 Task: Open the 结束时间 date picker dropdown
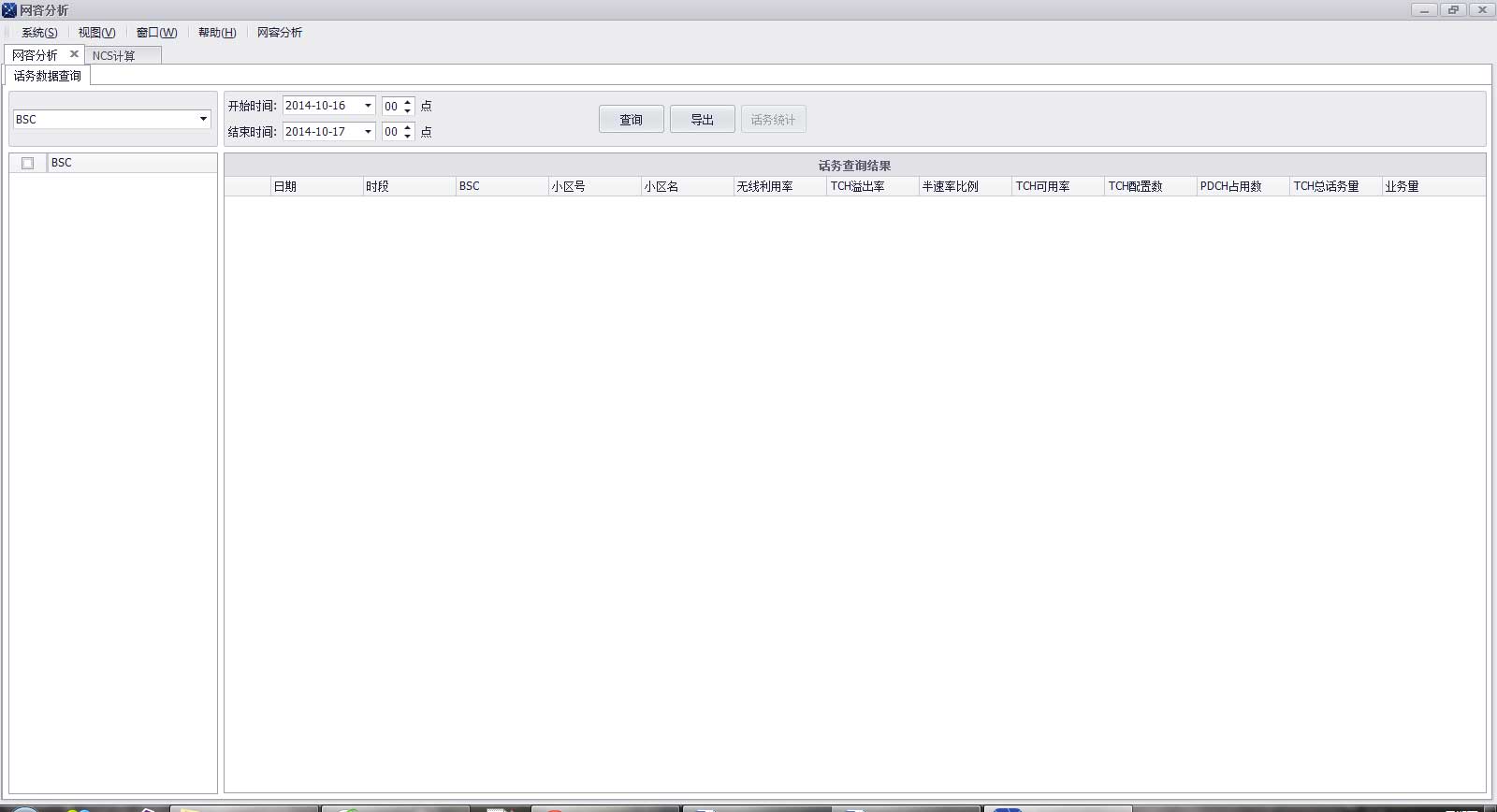pos(368,132)
